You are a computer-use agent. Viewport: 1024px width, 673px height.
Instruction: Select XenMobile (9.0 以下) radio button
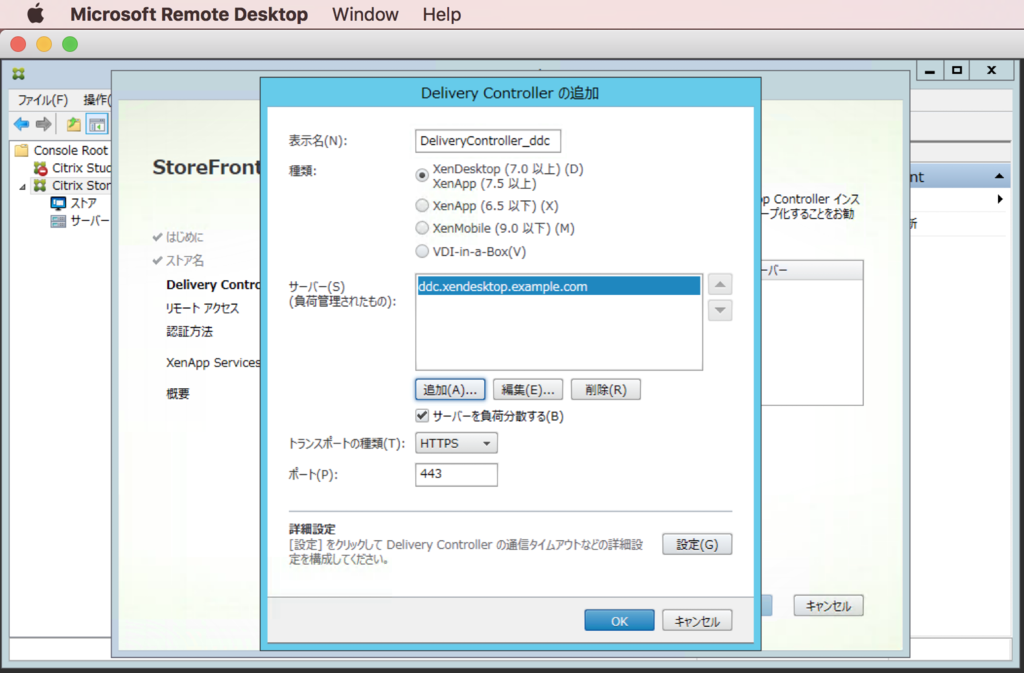click(x=422, y=228)
